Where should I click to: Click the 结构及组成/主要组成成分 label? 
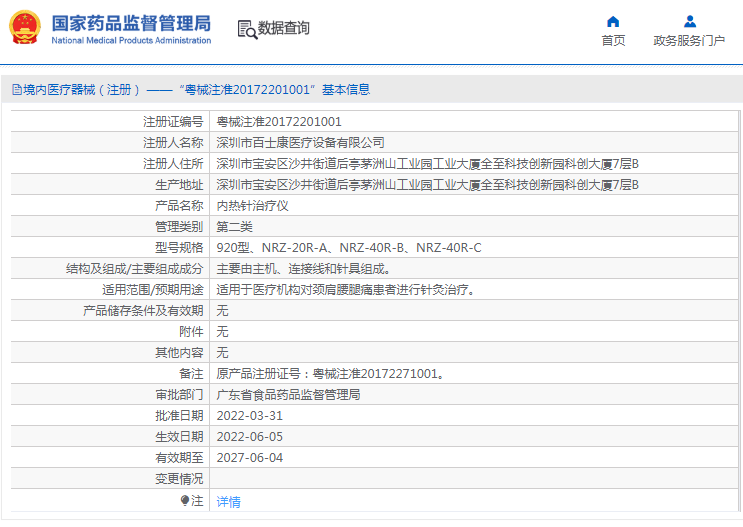click(135, 269)
